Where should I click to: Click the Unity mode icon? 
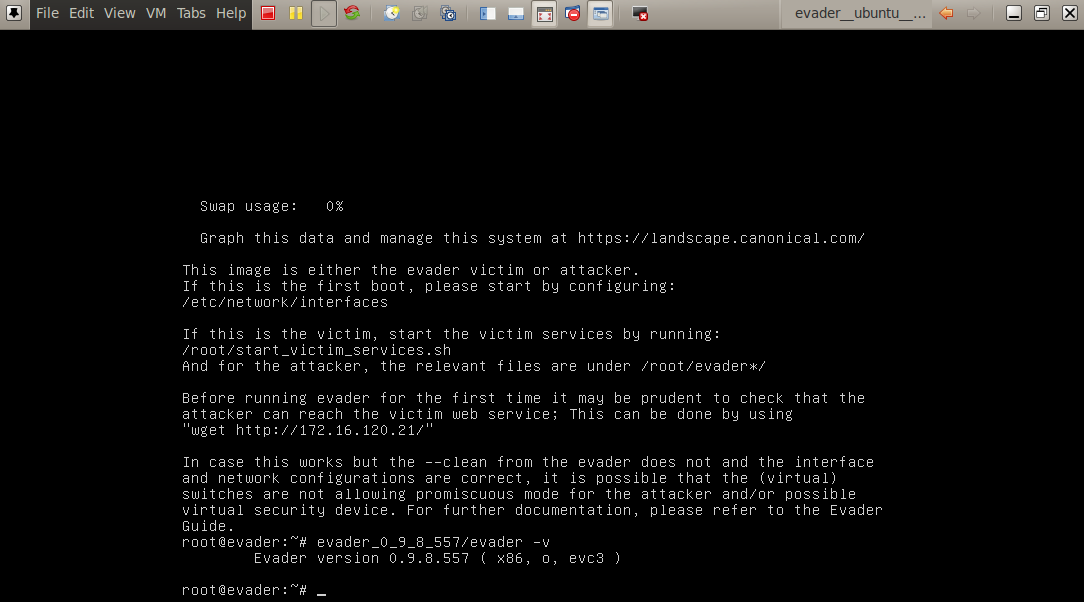(x=572, y=14)
